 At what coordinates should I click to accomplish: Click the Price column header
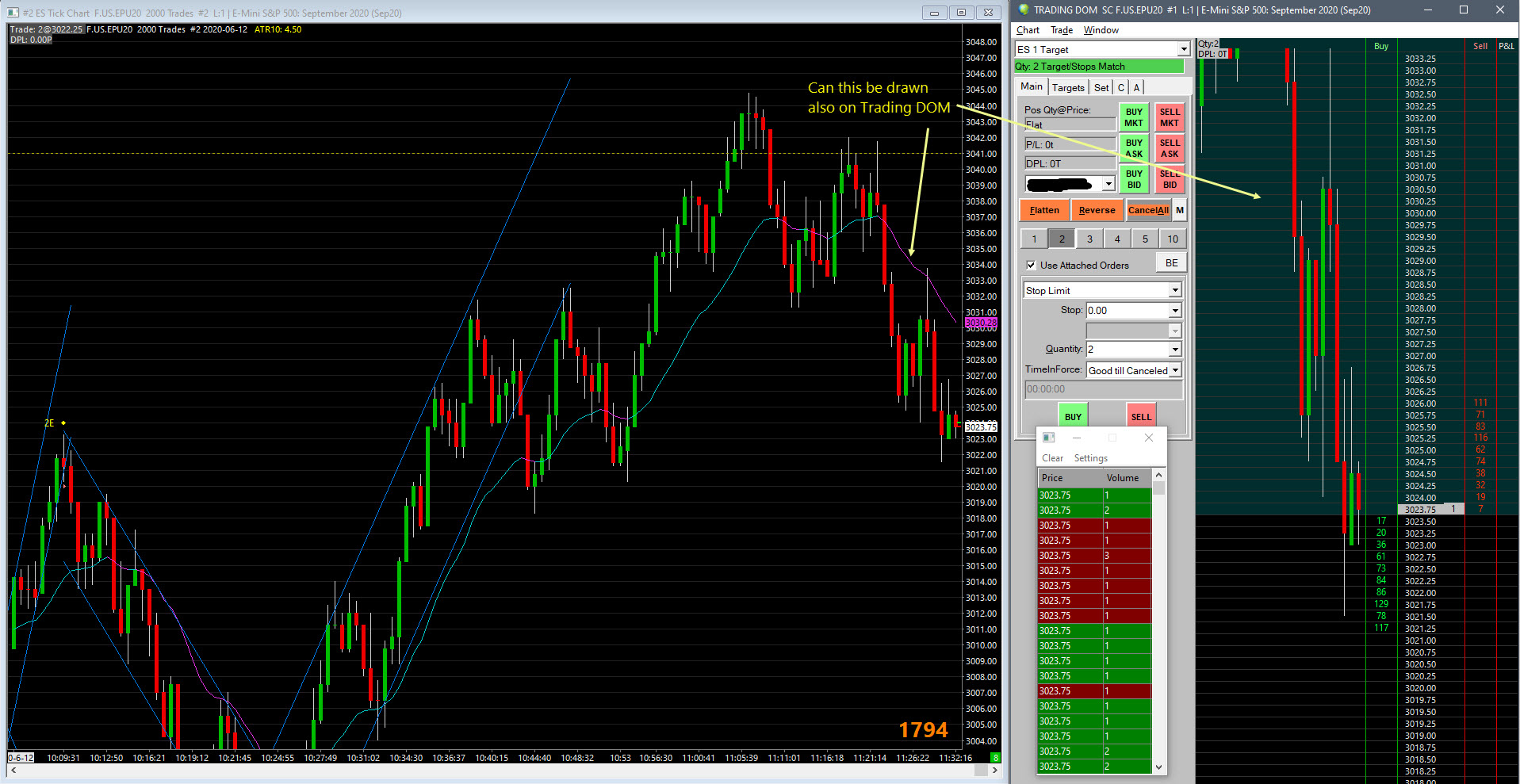click(x=1070, y=478)
